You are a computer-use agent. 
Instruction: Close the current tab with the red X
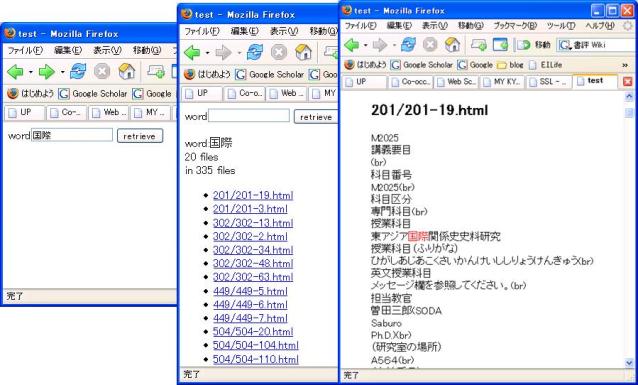click(x=627, y=82)
